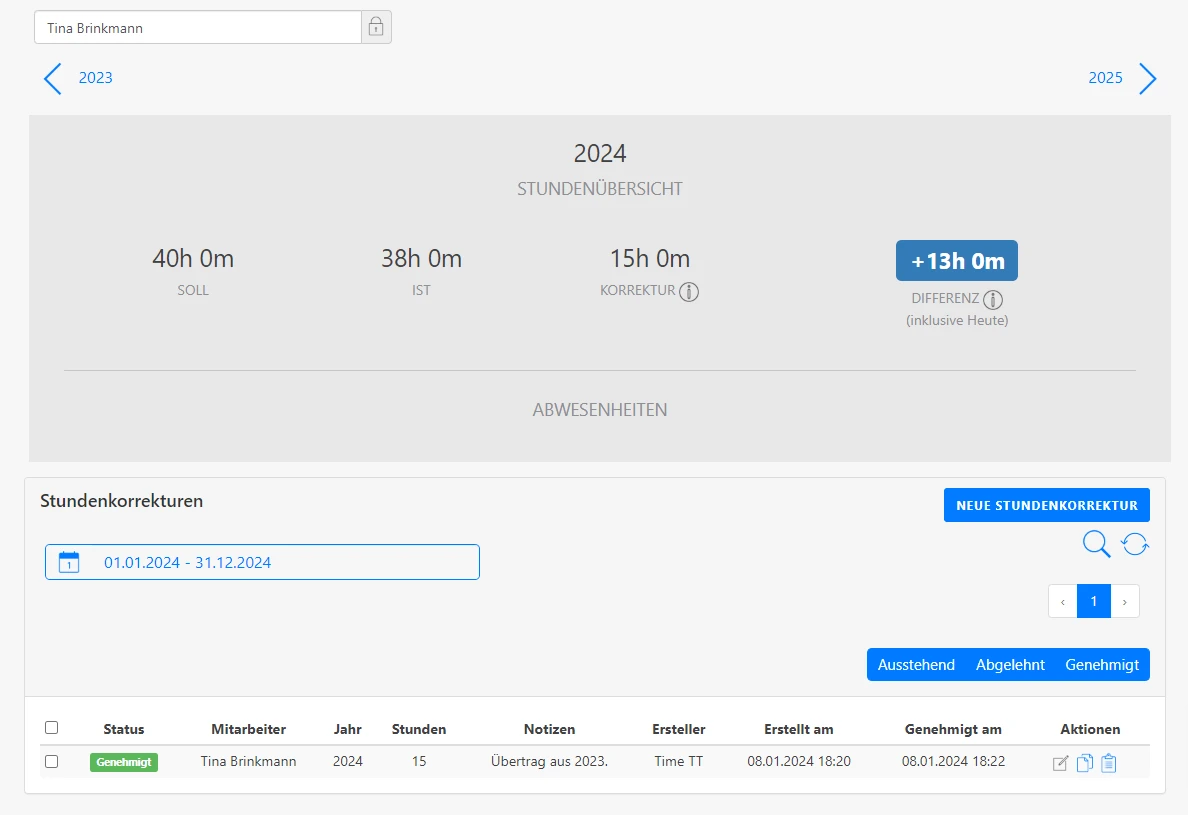Click the NEUE STUNDENKORREKTUR button

(1046, 505)
